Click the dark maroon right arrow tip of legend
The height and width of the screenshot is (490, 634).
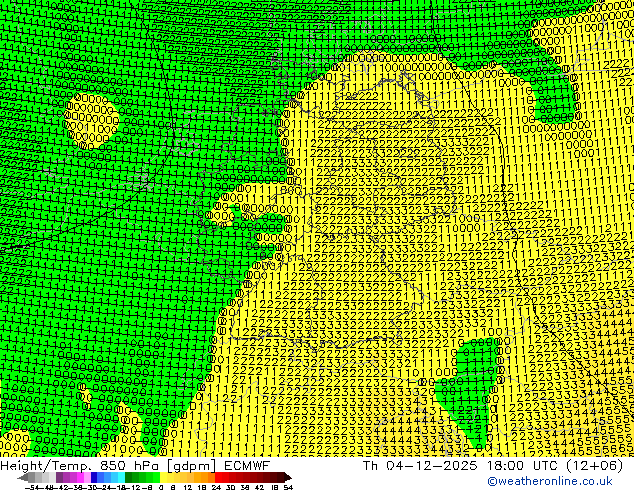(x=288, y=478)
